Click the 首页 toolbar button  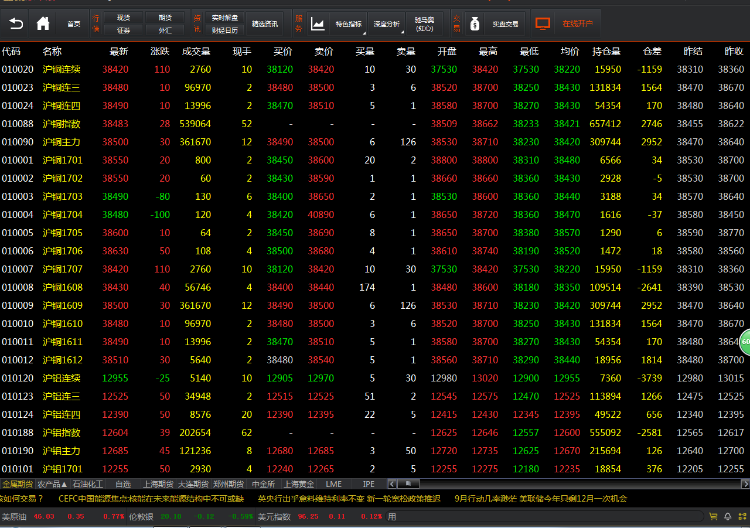[74, 23]
